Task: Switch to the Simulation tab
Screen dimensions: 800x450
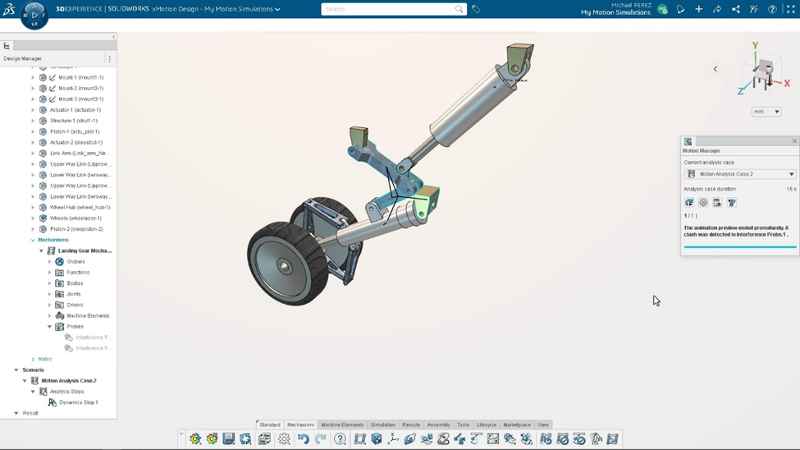Action: 383,425
